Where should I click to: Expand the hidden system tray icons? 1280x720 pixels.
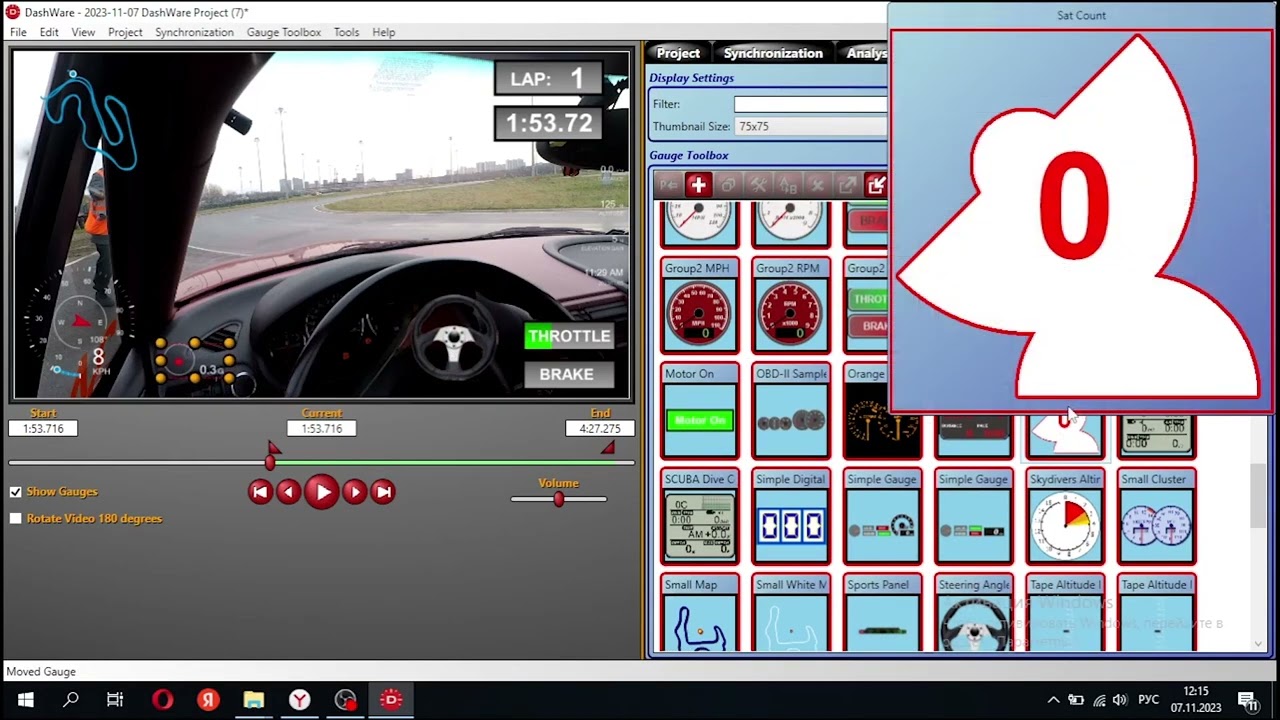click(x=1053, y=700)
